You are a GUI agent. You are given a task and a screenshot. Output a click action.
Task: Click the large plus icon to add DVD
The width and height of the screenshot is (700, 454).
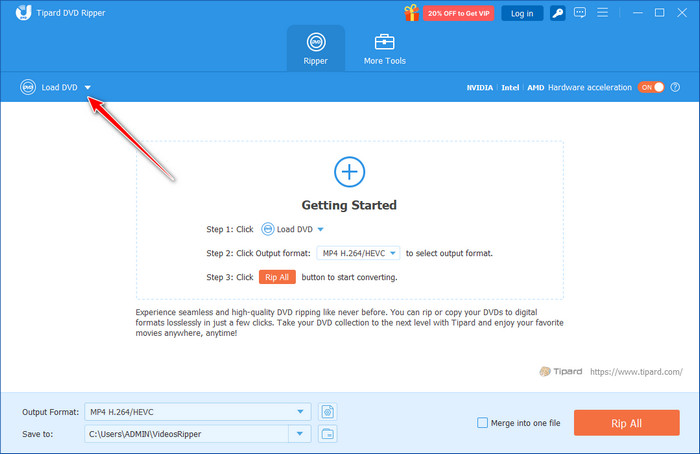point(349,172)
